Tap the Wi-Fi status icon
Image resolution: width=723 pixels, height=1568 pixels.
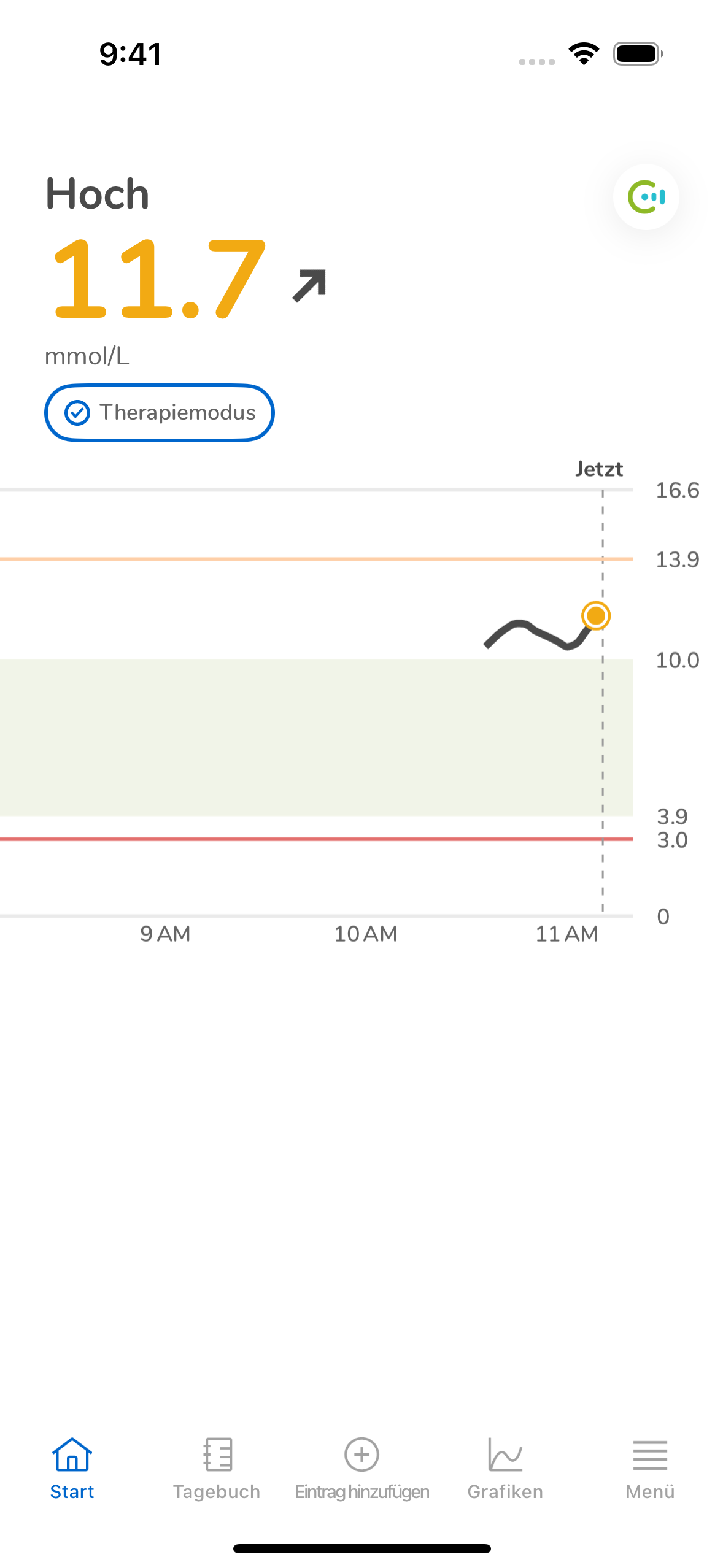[584, 54]
